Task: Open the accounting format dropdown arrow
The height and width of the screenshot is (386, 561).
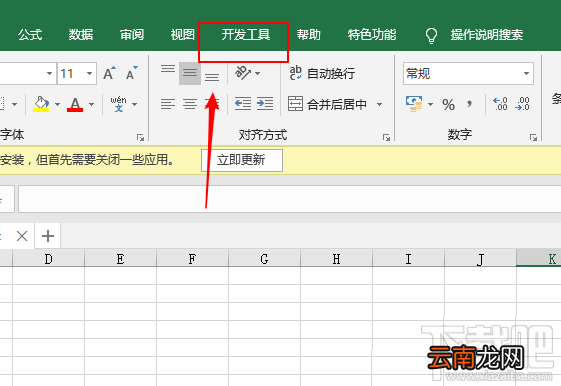Action: point(430,104)
